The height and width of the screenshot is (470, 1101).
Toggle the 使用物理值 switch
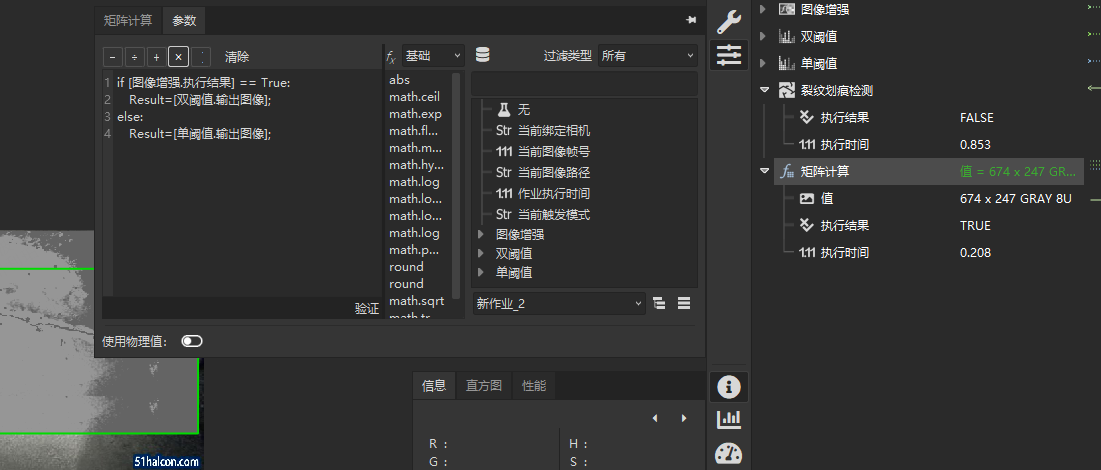pyautogui.click(x=192, y=341)
